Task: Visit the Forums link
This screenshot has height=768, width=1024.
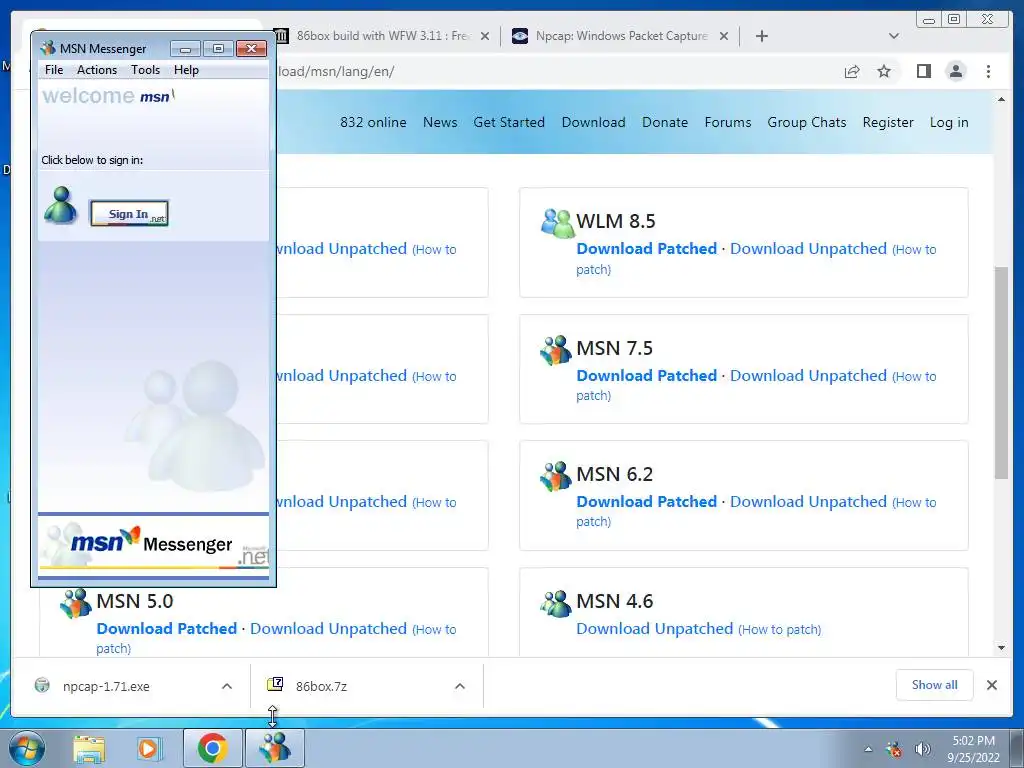Action: (728, 122)
